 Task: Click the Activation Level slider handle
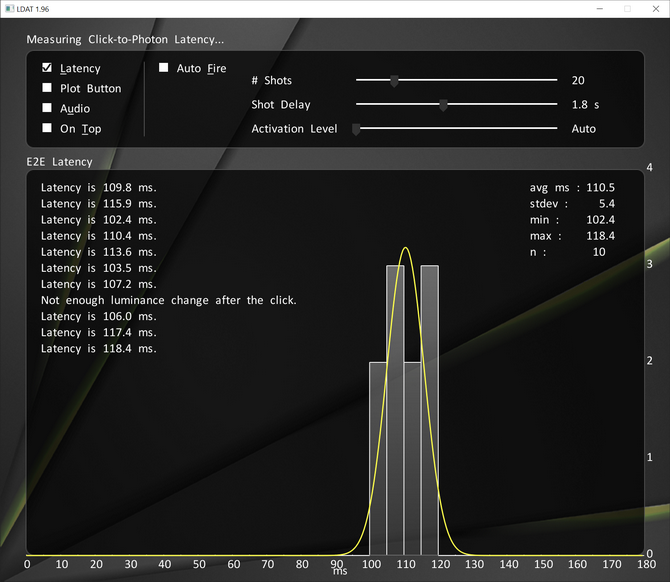tap(356, 129)
